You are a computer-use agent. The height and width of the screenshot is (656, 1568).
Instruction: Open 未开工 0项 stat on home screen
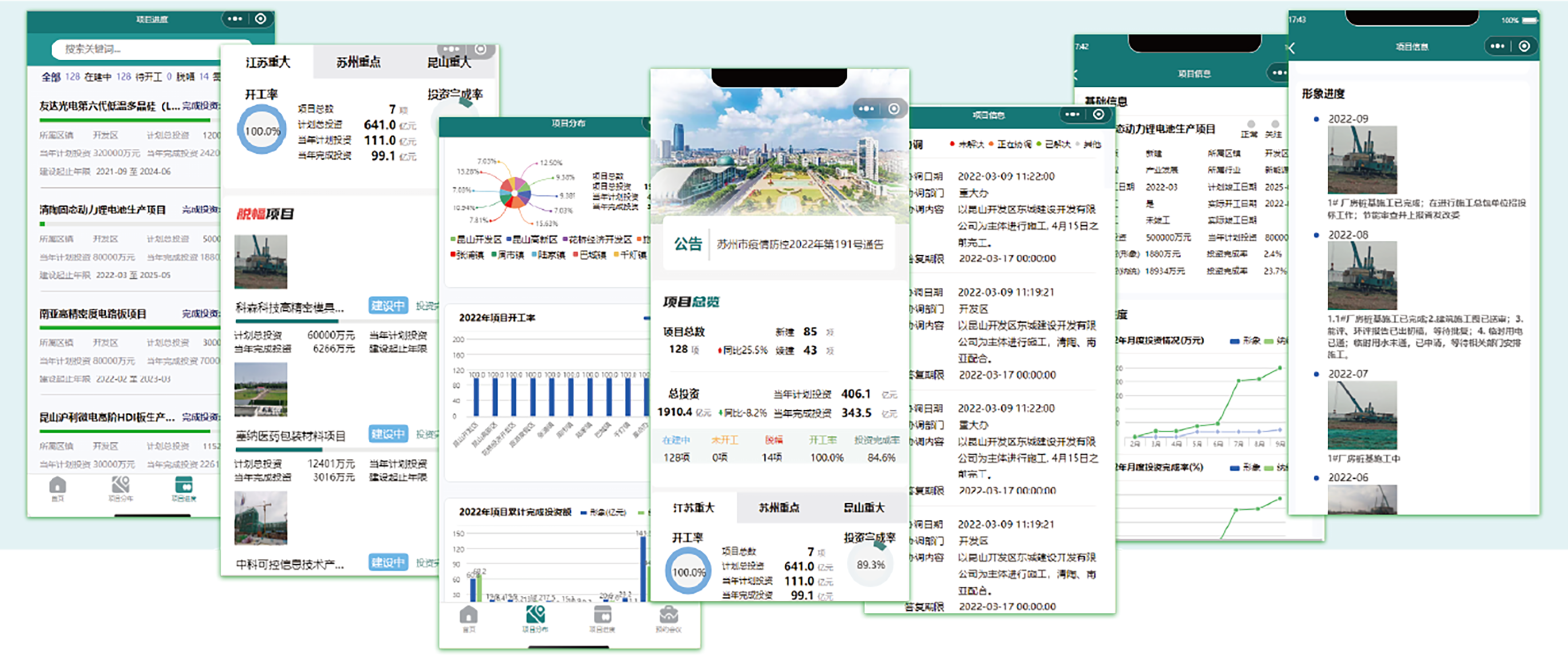coord(724,449)
